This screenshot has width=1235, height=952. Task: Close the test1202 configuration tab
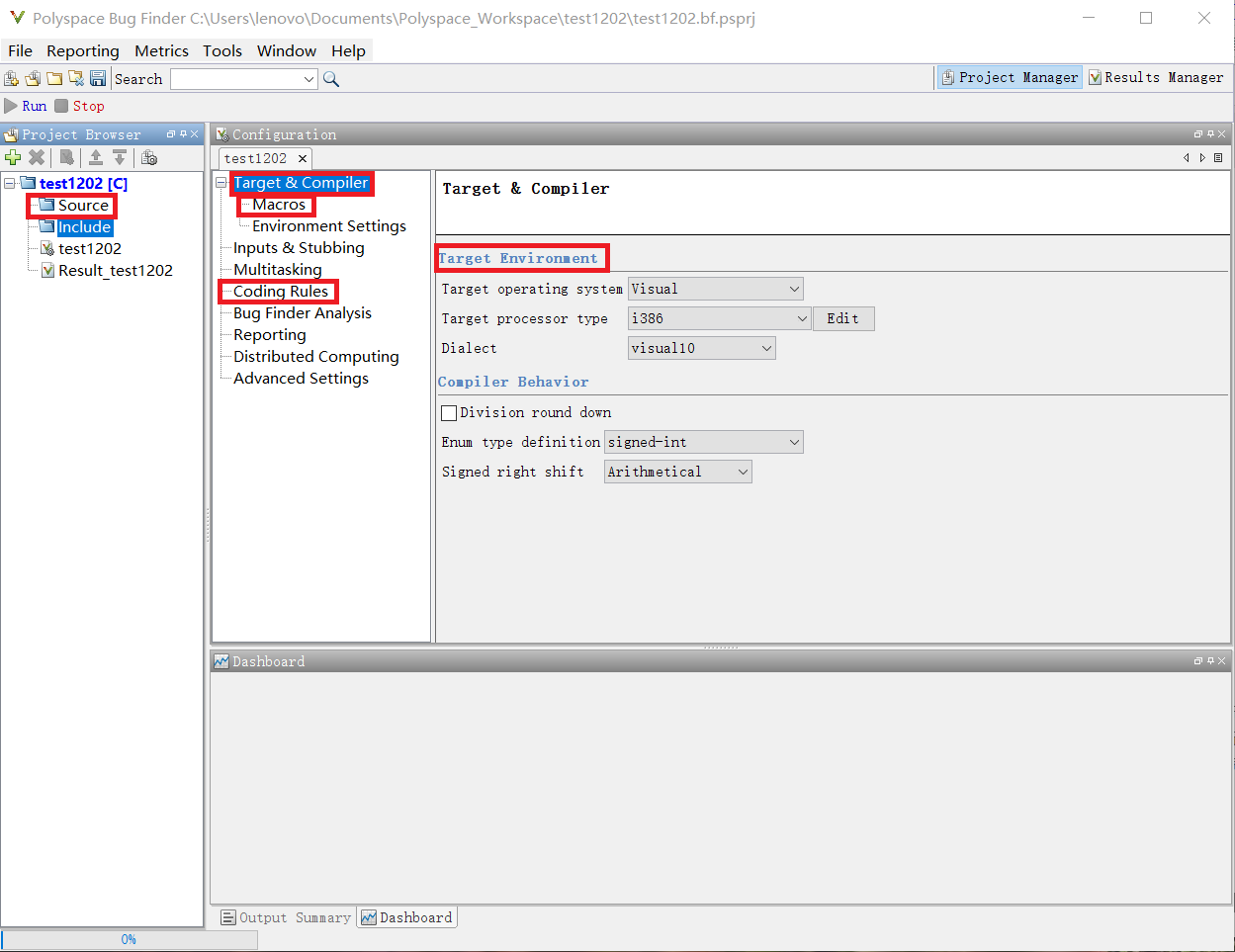click(303, 158)
